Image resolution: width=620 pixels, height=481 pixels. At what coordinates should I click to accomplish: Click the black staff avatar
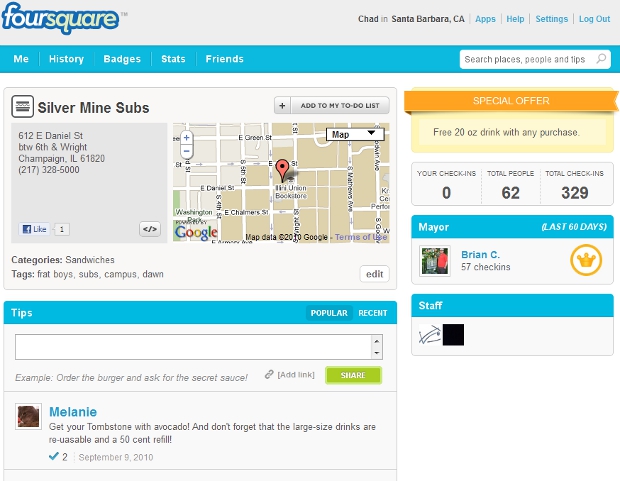pos(453,335)
